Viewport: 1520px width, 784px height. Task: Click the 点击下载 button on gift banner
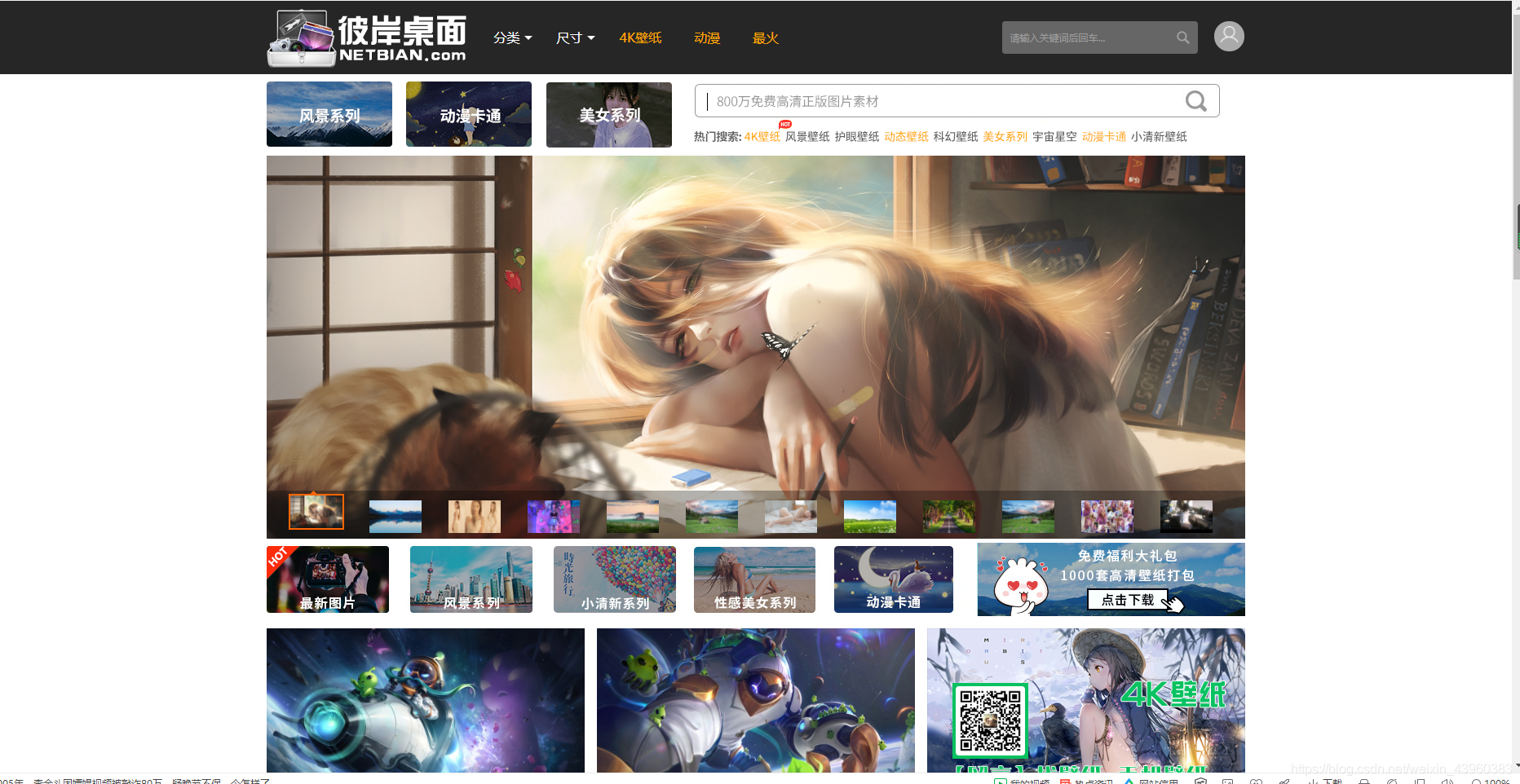pos(1128,600)
